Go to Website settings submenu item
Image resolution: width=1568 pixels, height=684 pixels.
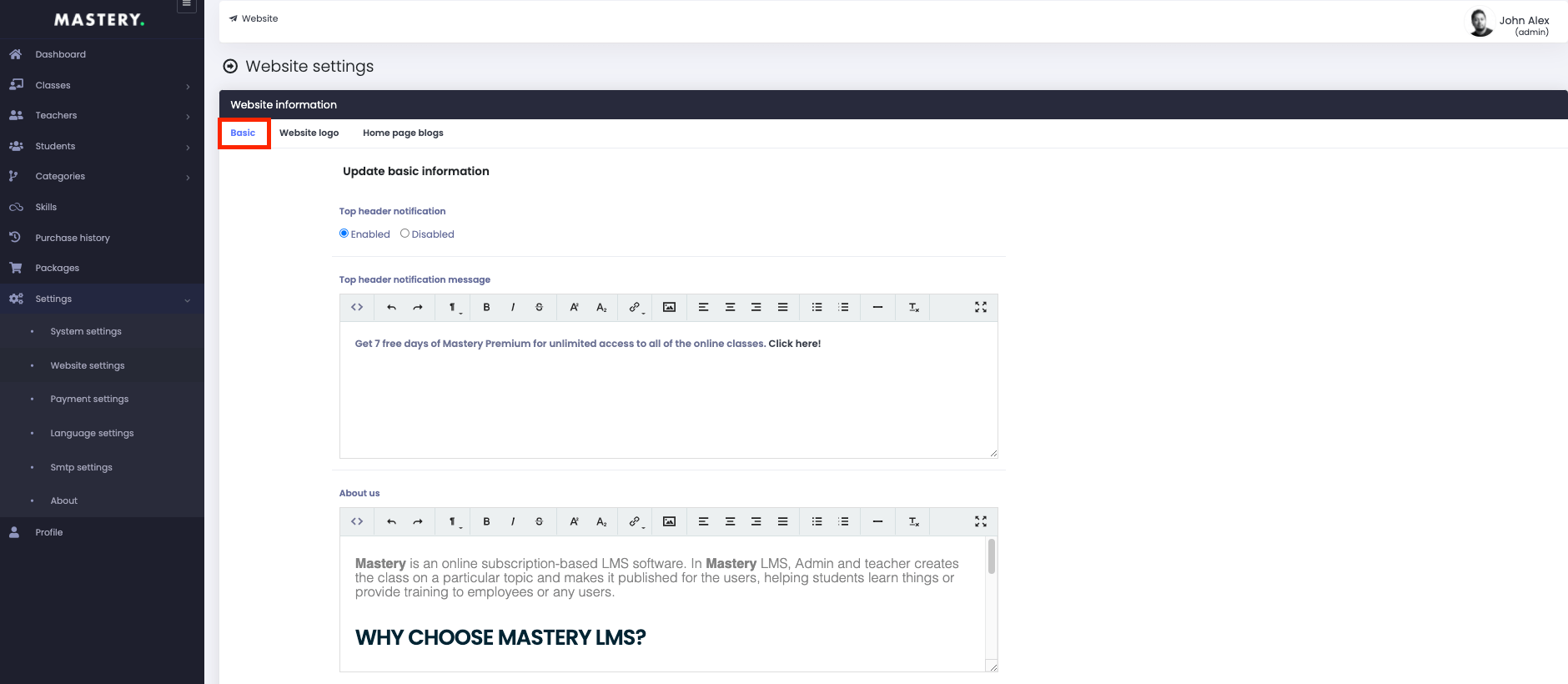click(x=88, y=365)
